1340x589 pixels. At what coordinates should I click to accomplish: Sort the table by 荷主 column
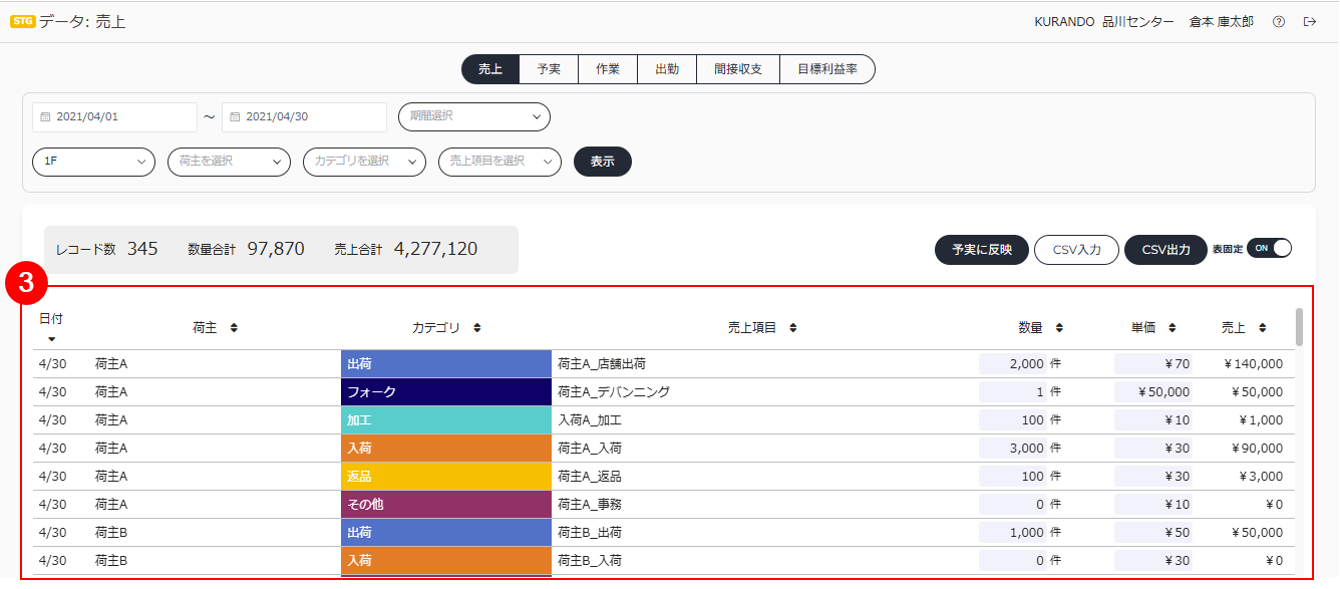(234, 328)
